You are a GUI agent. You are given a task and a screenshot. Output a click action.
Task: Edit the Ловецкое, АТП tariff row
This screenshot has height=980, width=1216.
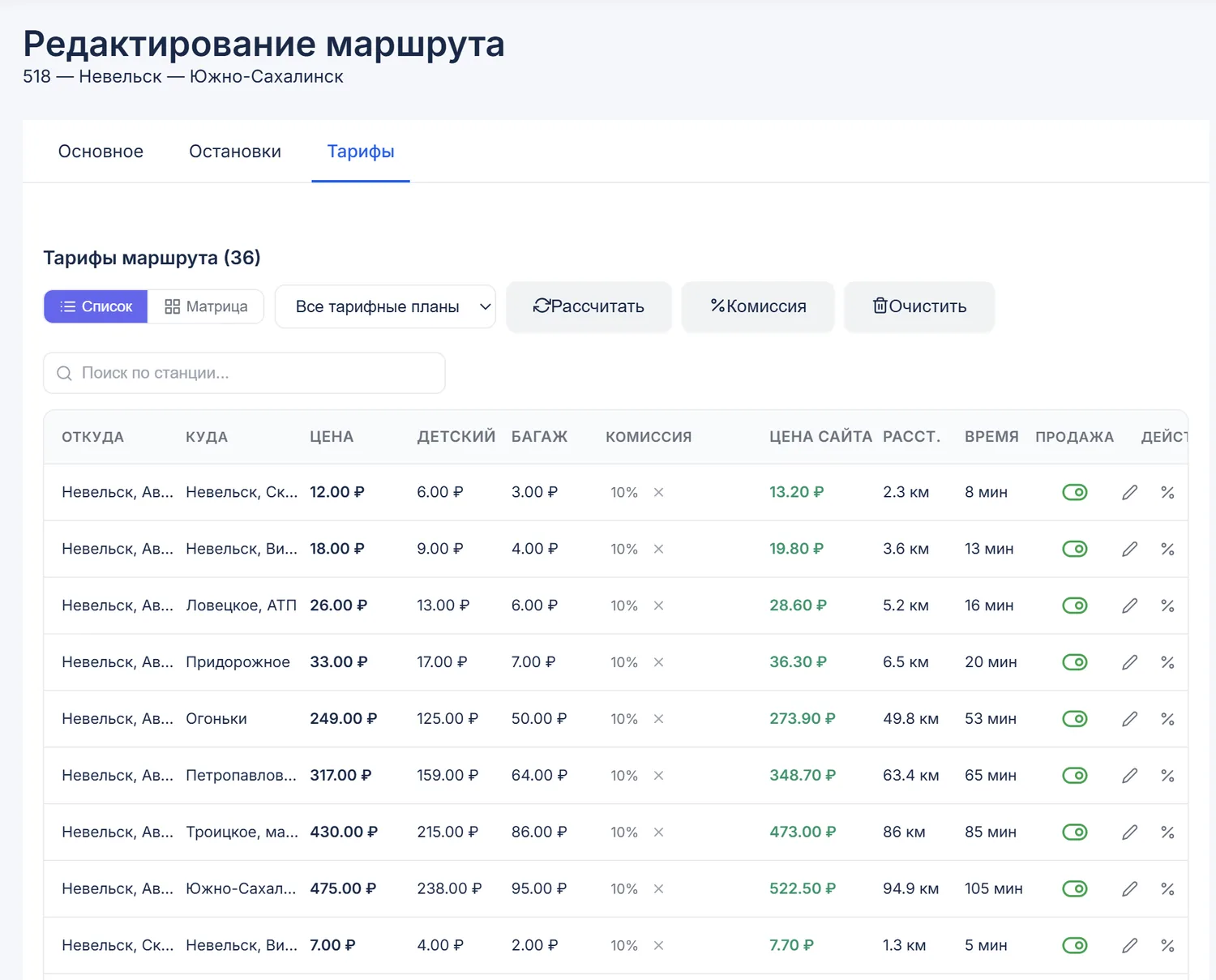1129,606
